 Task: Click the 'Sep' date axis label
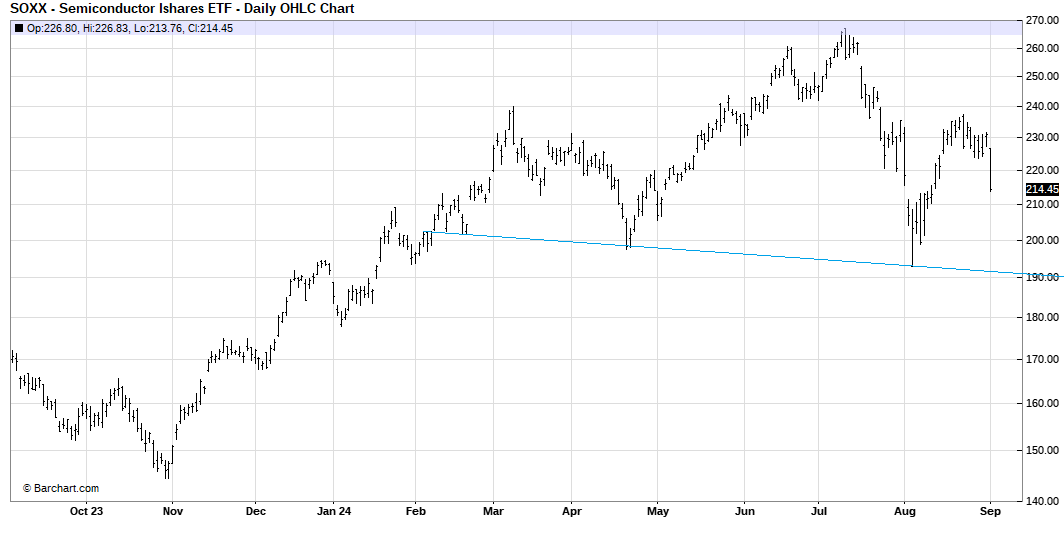[x=990, y=511]
